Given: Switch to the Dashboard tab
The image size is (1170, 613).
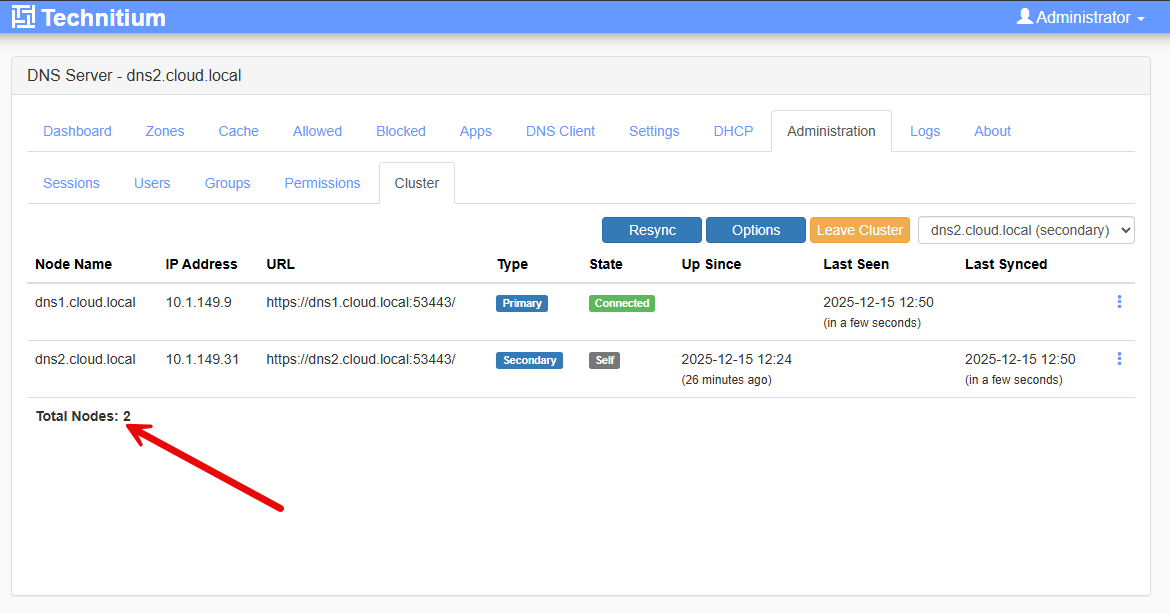Looking at the screenshot, I should coord(78,131).
